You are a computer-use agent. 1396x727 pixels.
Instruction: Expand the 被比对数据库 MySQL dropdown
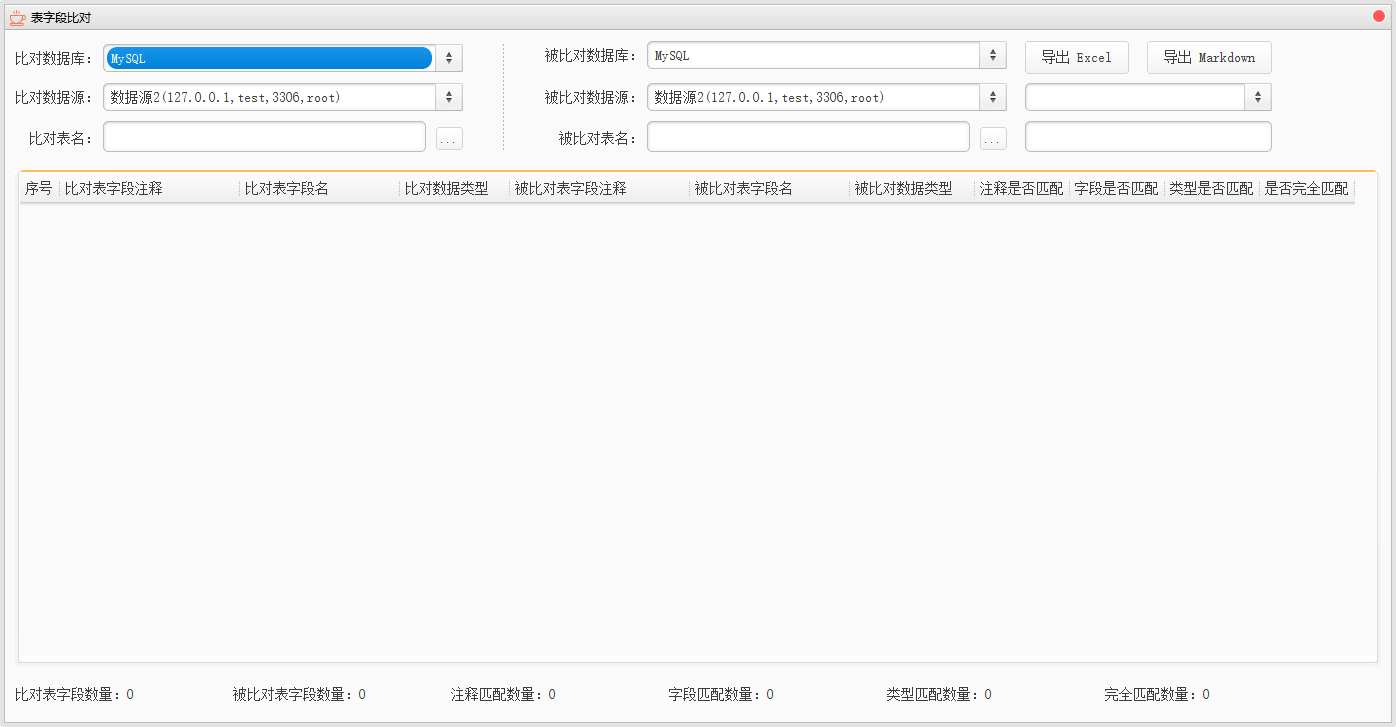pos(992,56)
